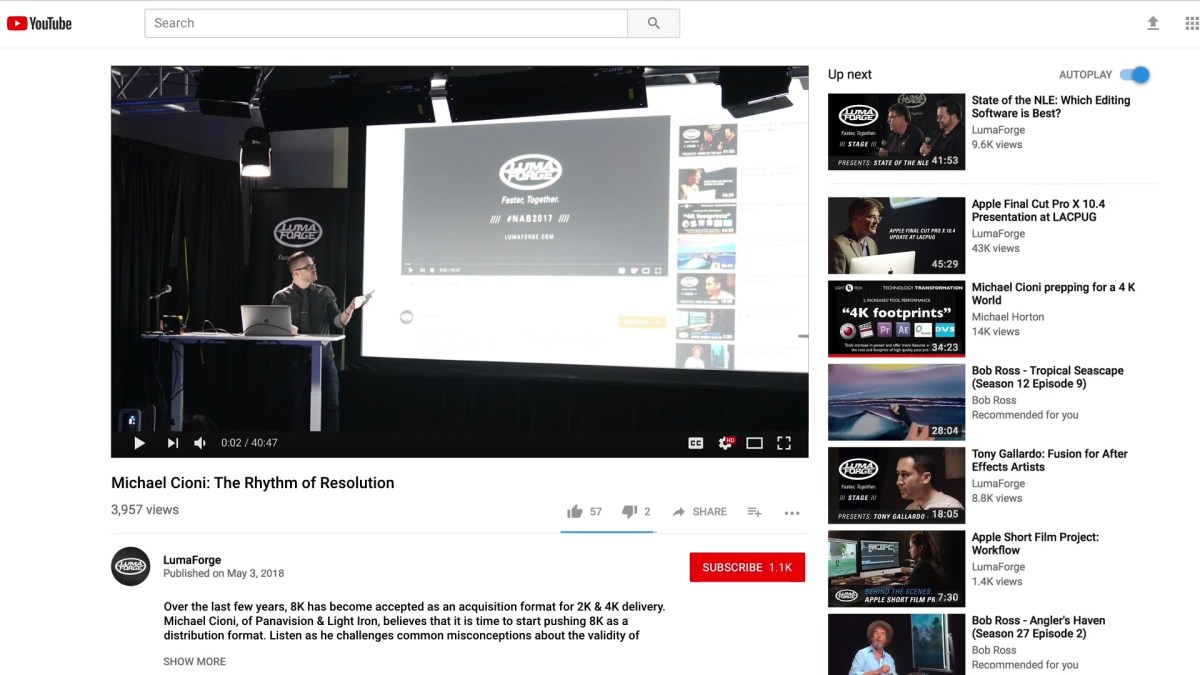Expand description with SHOW MORE

pos(194,661)
